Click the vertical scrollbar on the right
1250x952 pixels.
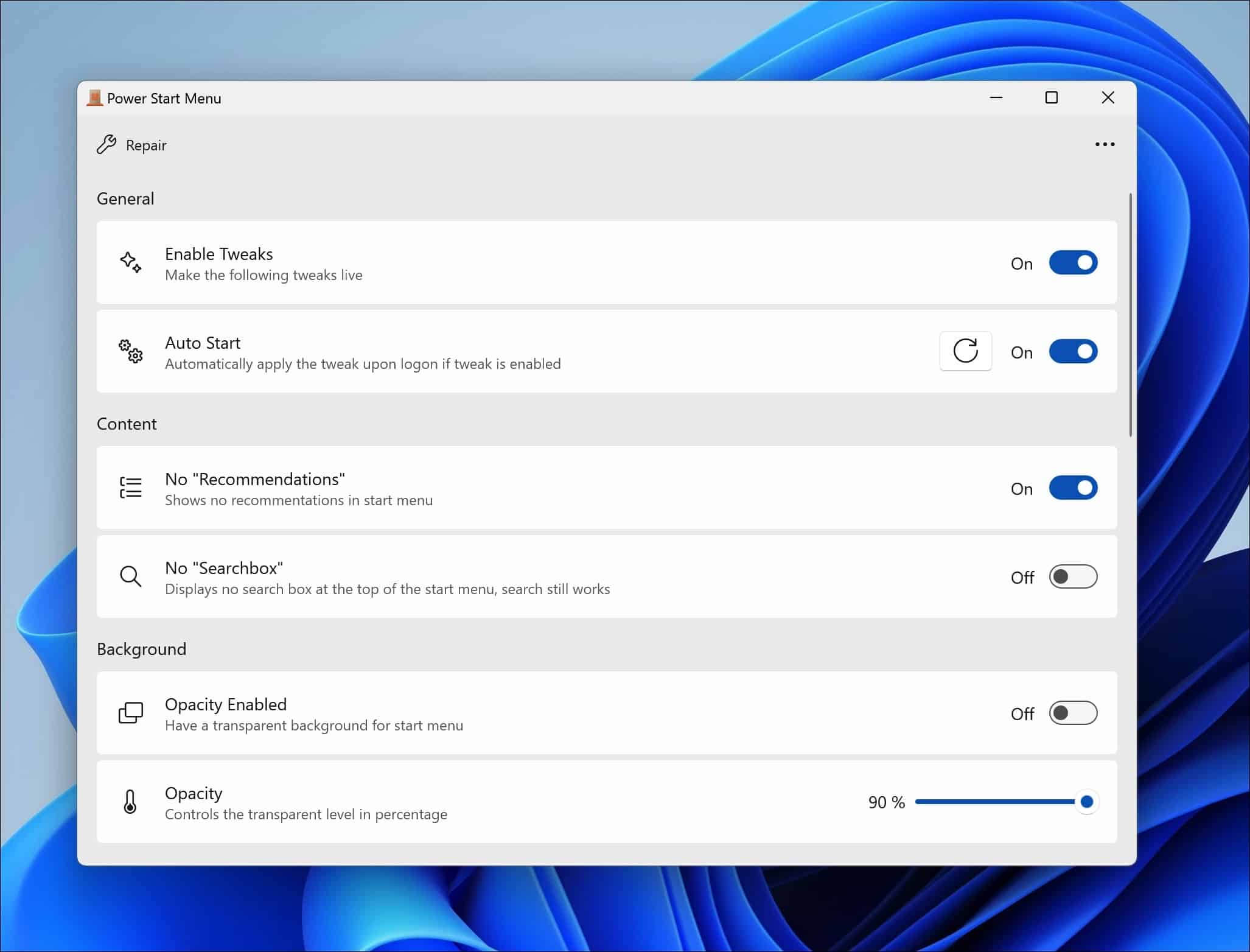pyautogui.click(x=1129, y=317)
